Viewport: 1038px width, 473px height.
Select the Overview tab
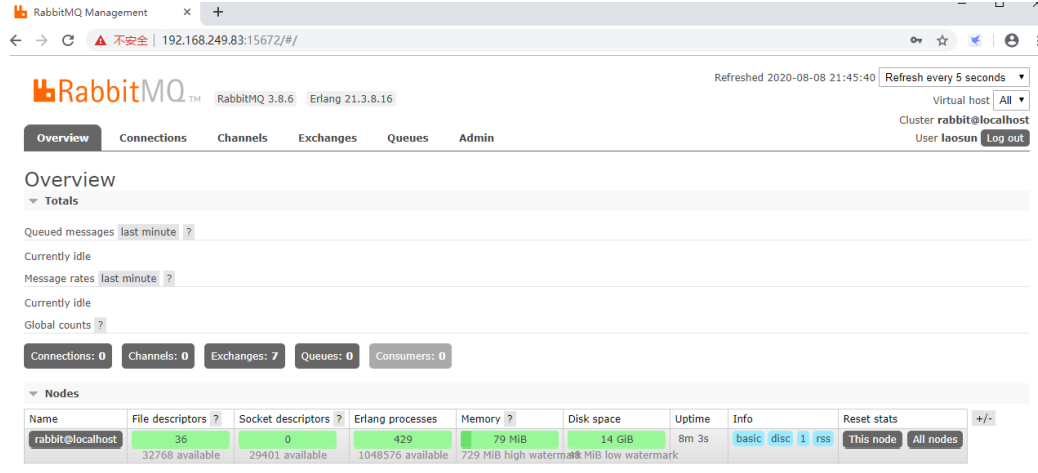(x=63, y=138)
